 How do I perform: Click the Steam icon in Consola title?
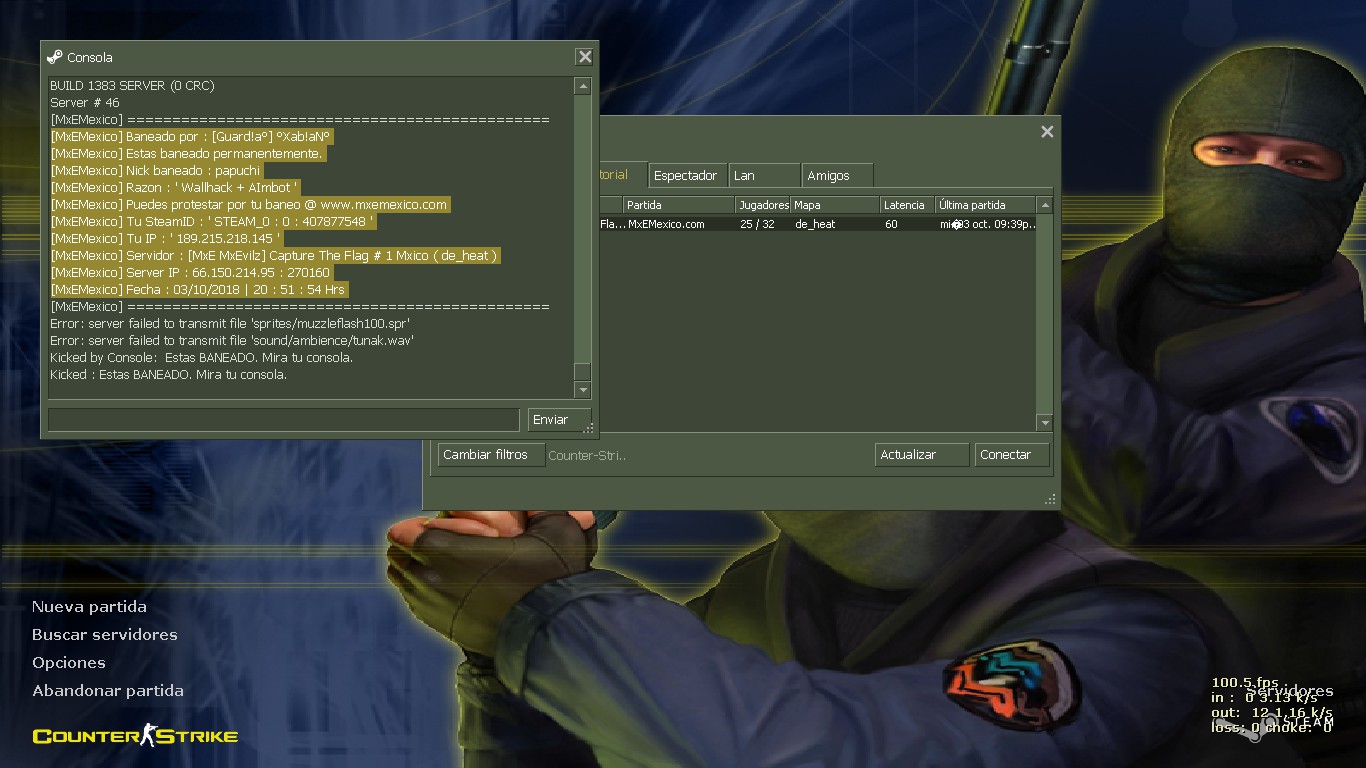pyautogui.click(x=55, y=57)
